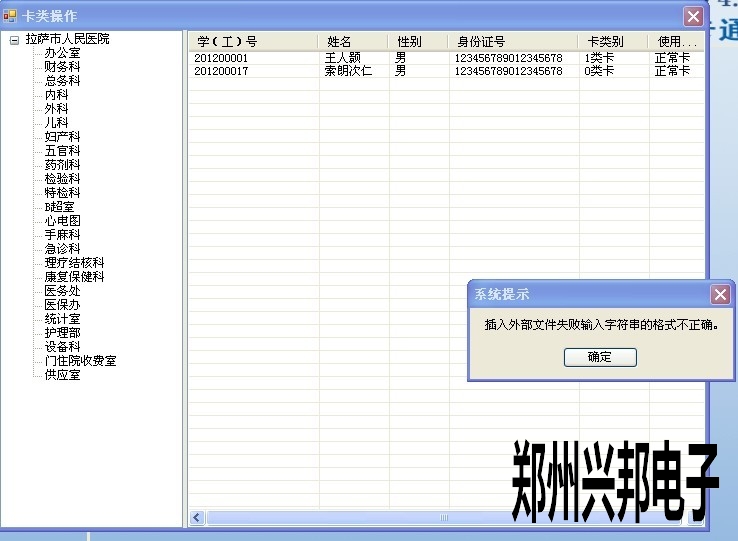Sort by 身份证号 column header
The width and height of the screenshot is (738, 541).
pos(513,41)
